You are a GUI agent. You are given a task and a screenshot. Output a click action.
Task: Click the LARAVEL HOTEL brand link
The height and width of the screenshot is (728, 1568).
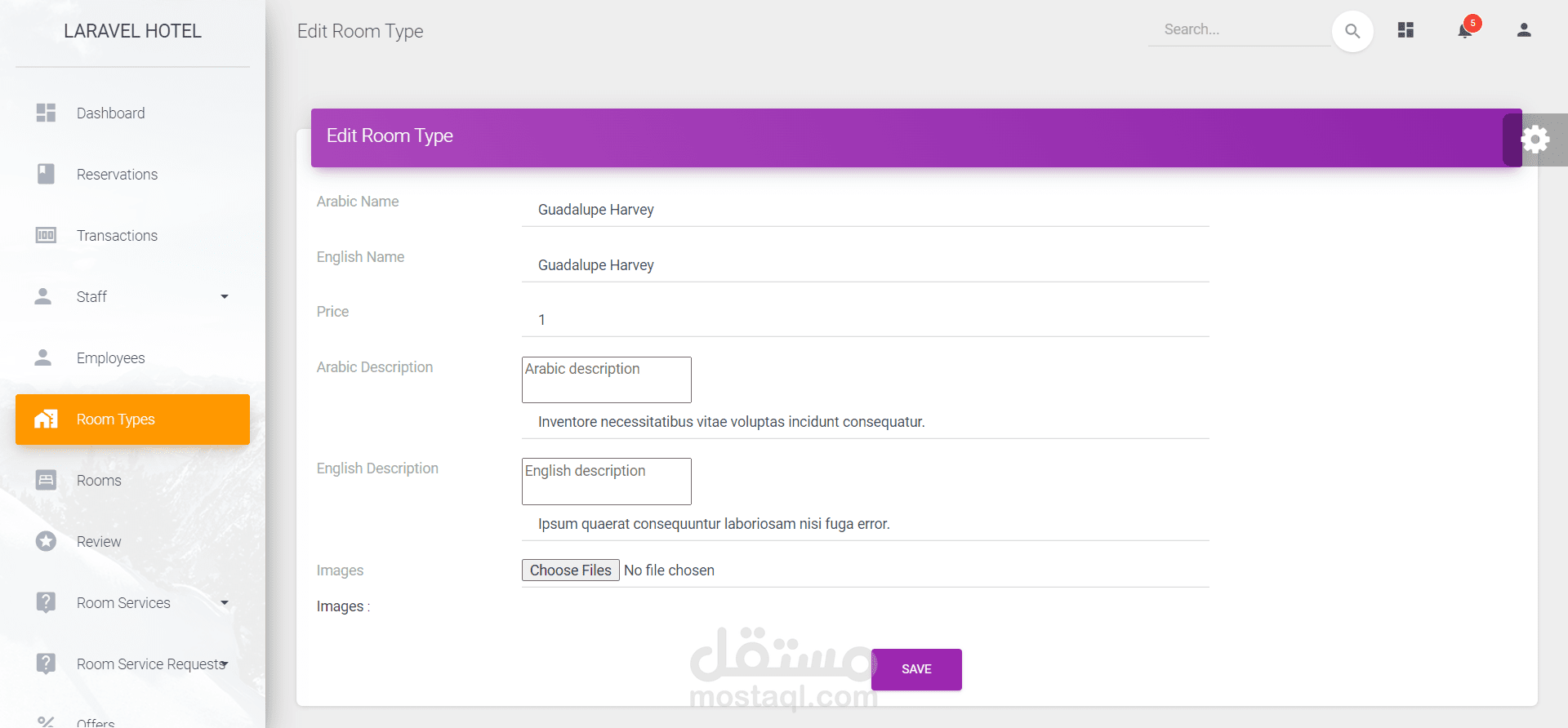pos(132,31)
